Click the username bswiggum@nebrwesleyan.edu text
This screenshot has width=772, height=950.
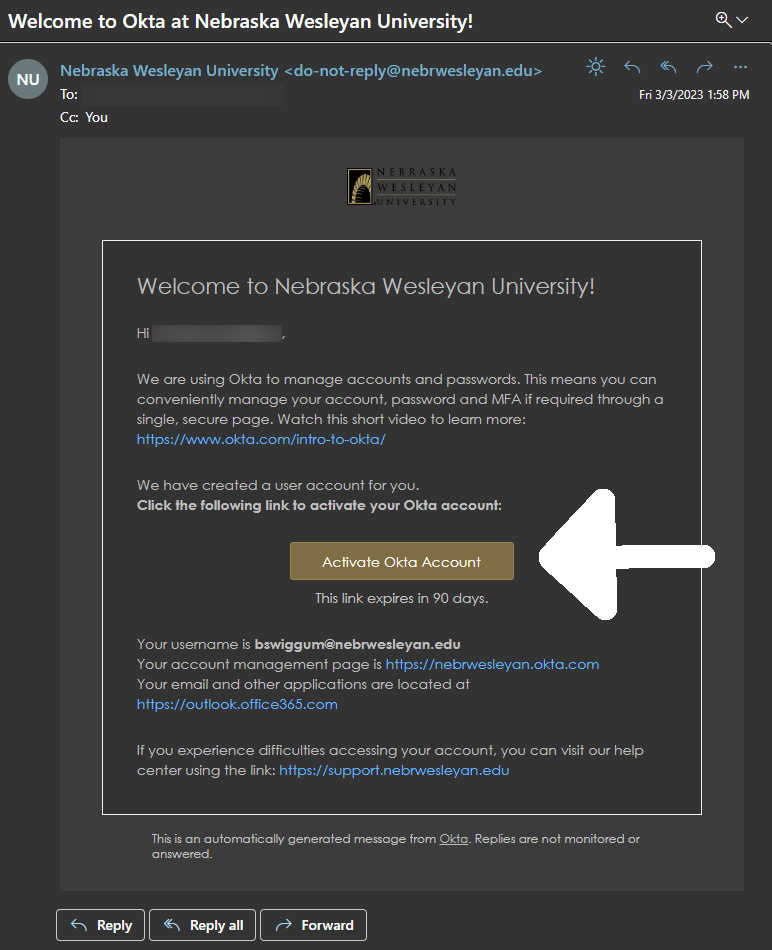click(358, 644)
